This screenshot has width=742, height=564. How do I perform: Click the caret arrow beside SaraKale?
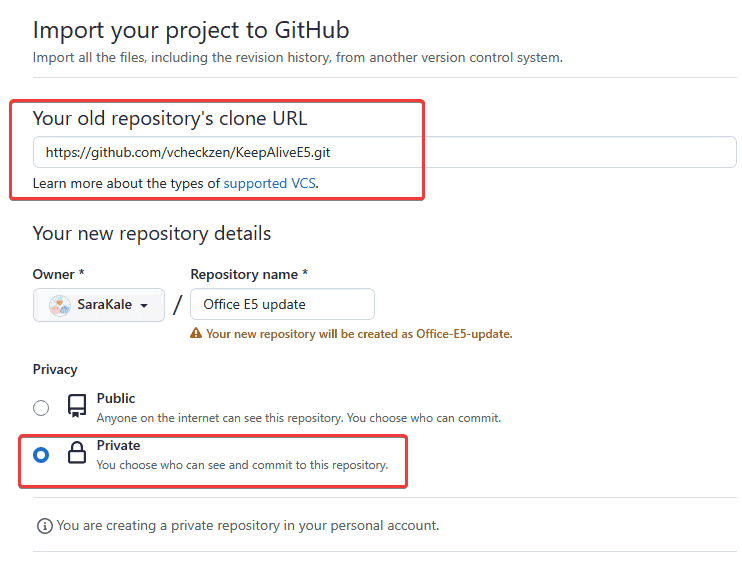[145, 305]
